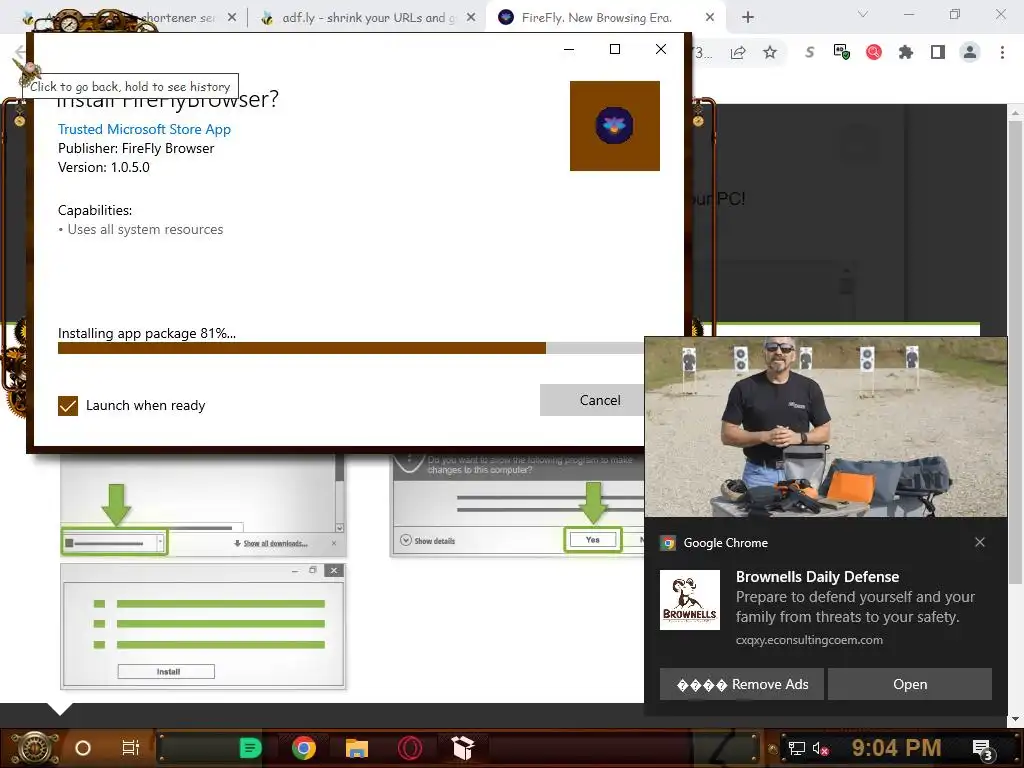The height and width of the screenshot is (768, 1024).
Task: Bookmark this page with the star icon
Action: pos(770,53)
